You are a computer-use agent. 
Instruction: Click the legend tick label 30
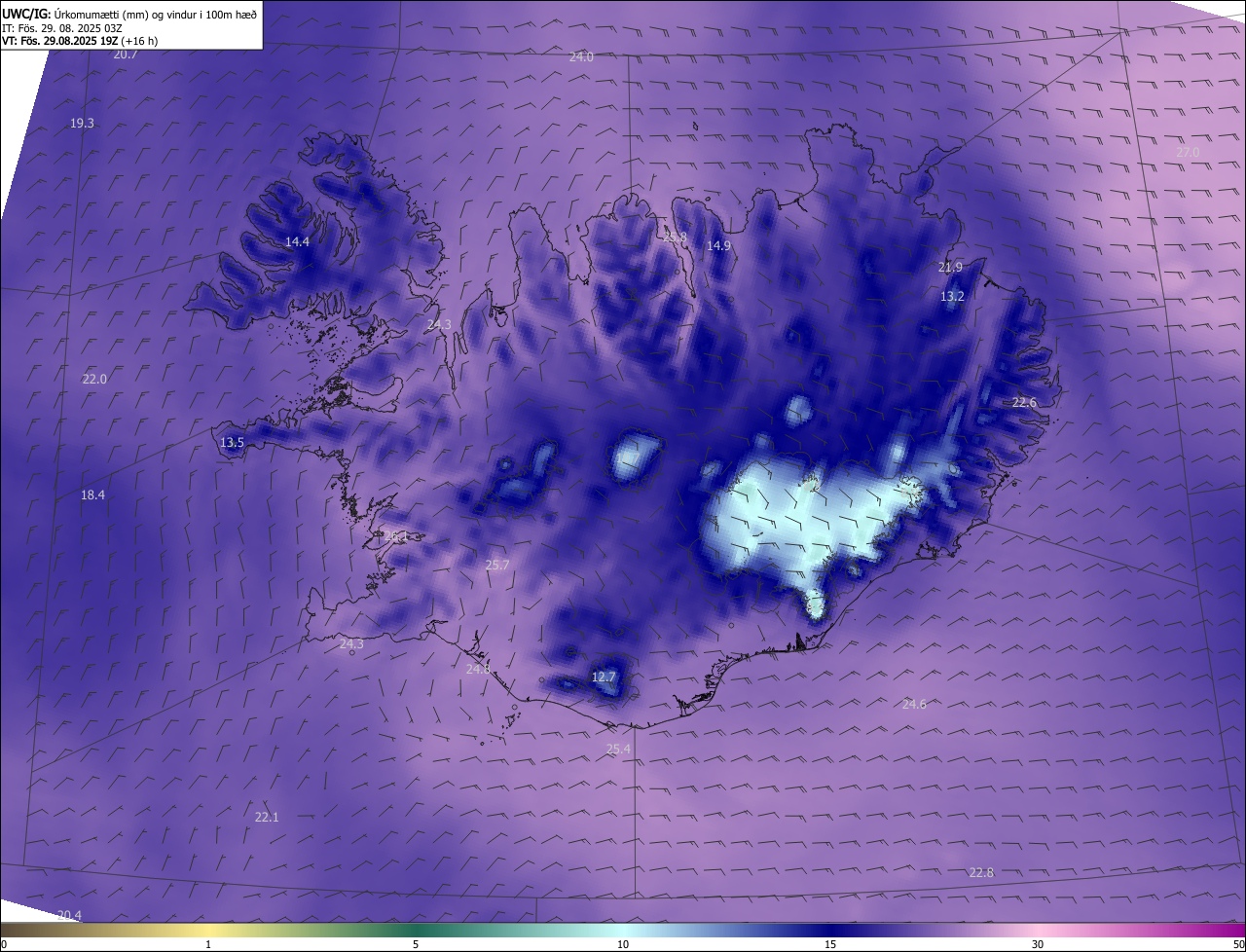(1038, 944)
